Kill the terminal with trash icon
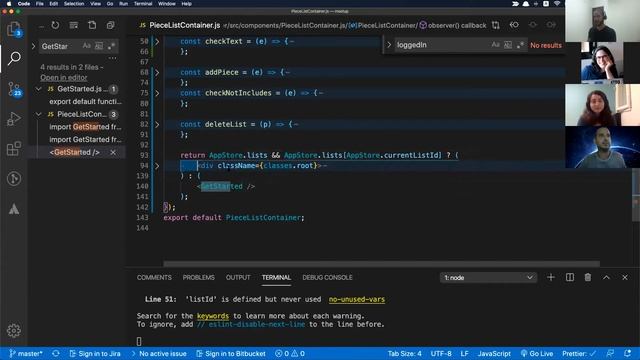Screen dimensions: 640x360 pos(588,278)
